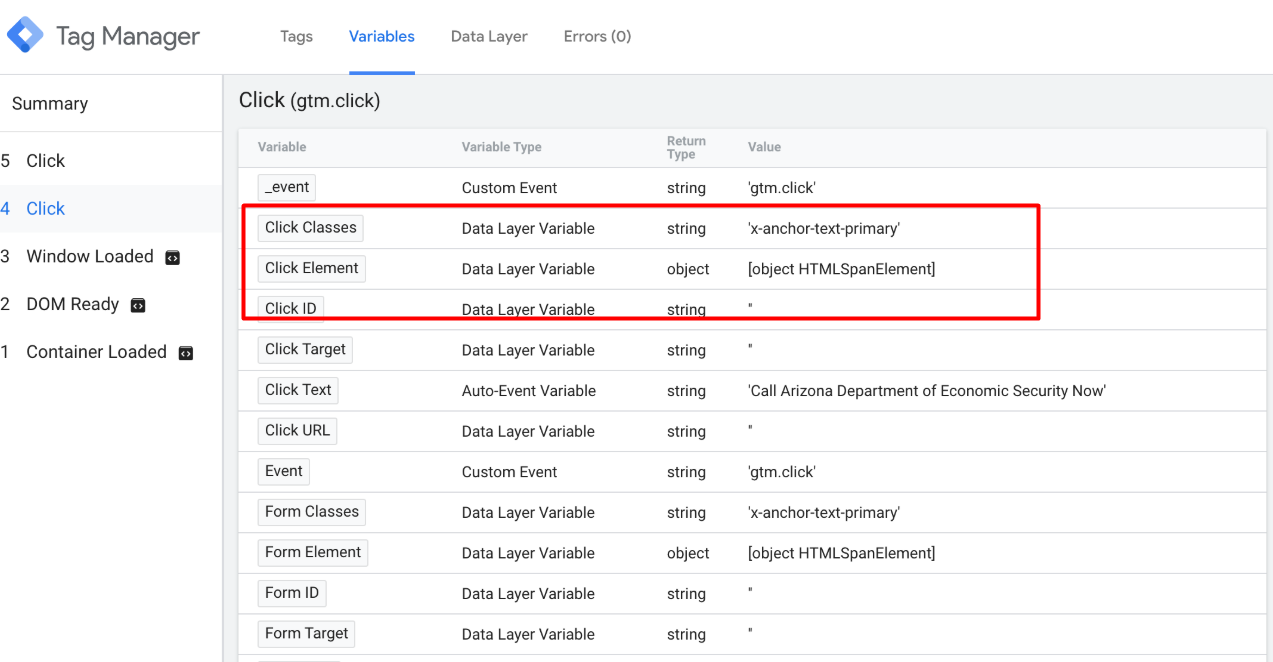Click the code icon beside DOM Ready
The width and height of the screenshot is (1273, 662).
(x=138, y=305)
